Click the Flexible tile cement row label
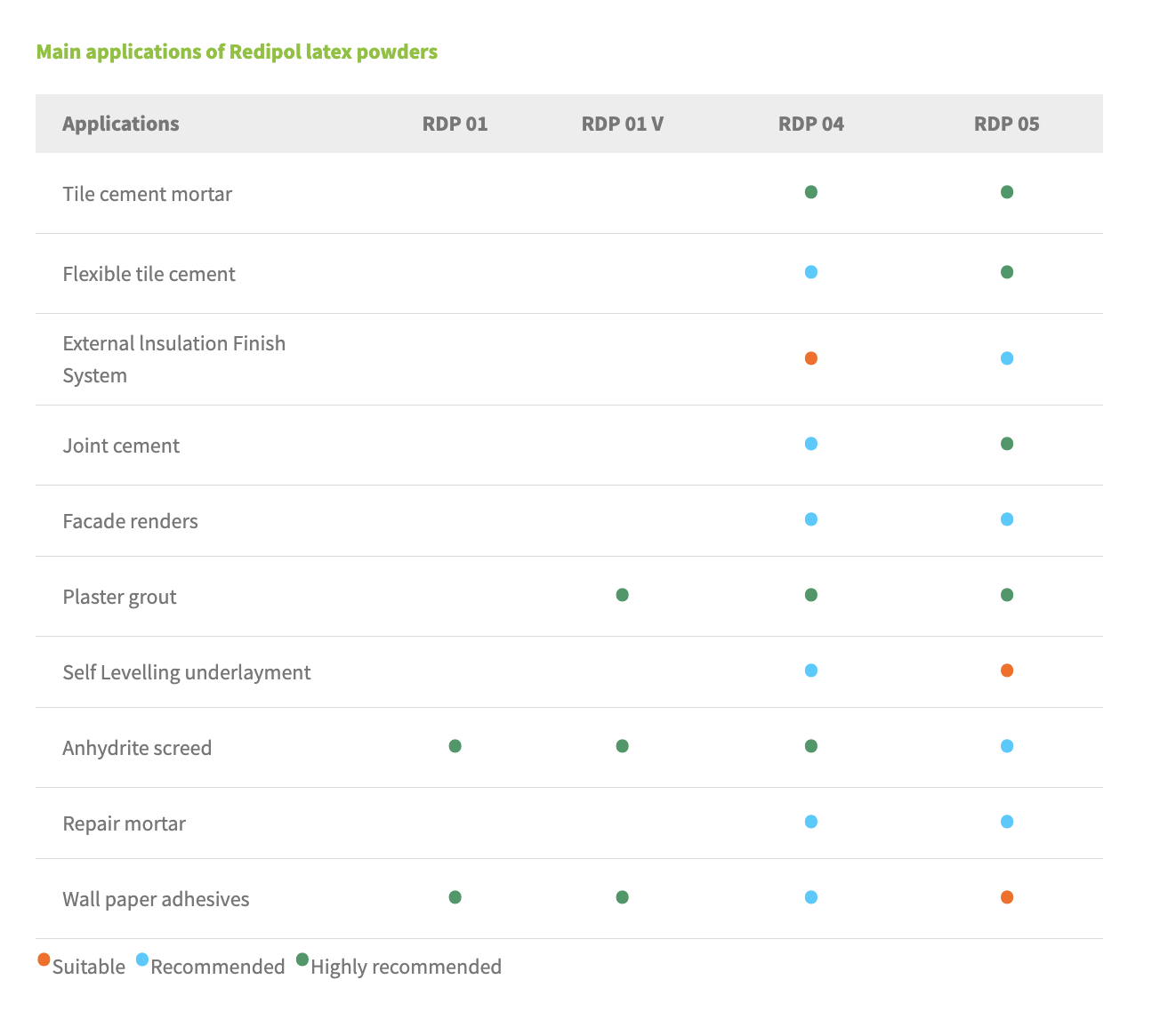Screen dimensions: 1176x1028 click(149, 274)
